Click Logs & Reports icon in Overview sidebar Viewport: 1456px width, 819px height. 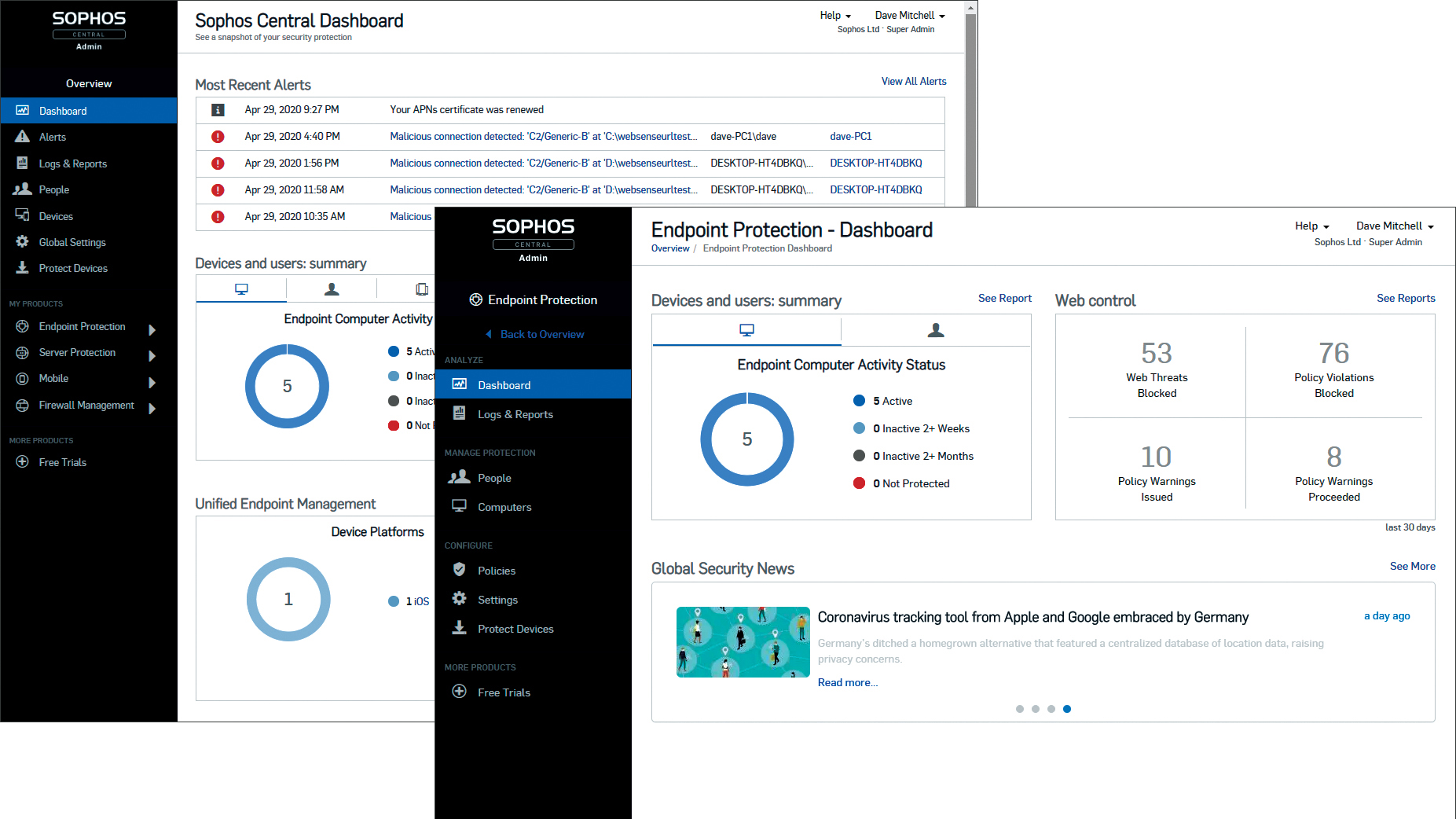tap(23, 163)
